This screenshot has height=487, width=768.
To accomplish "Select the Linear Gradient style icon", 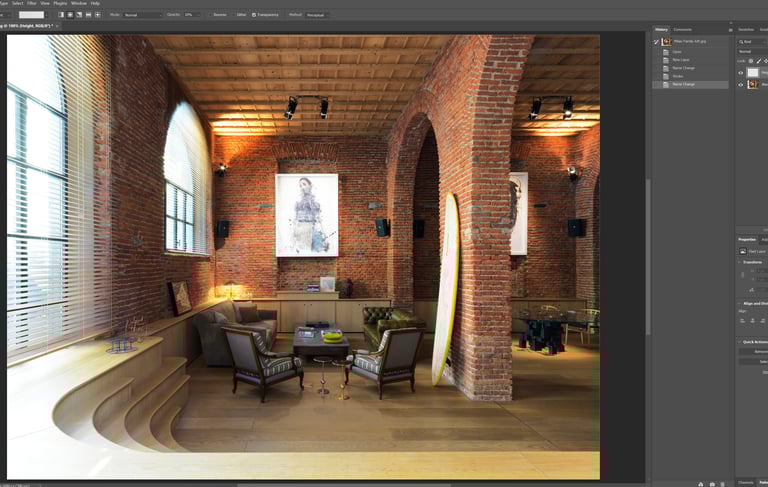I will (x=61, y=15).
